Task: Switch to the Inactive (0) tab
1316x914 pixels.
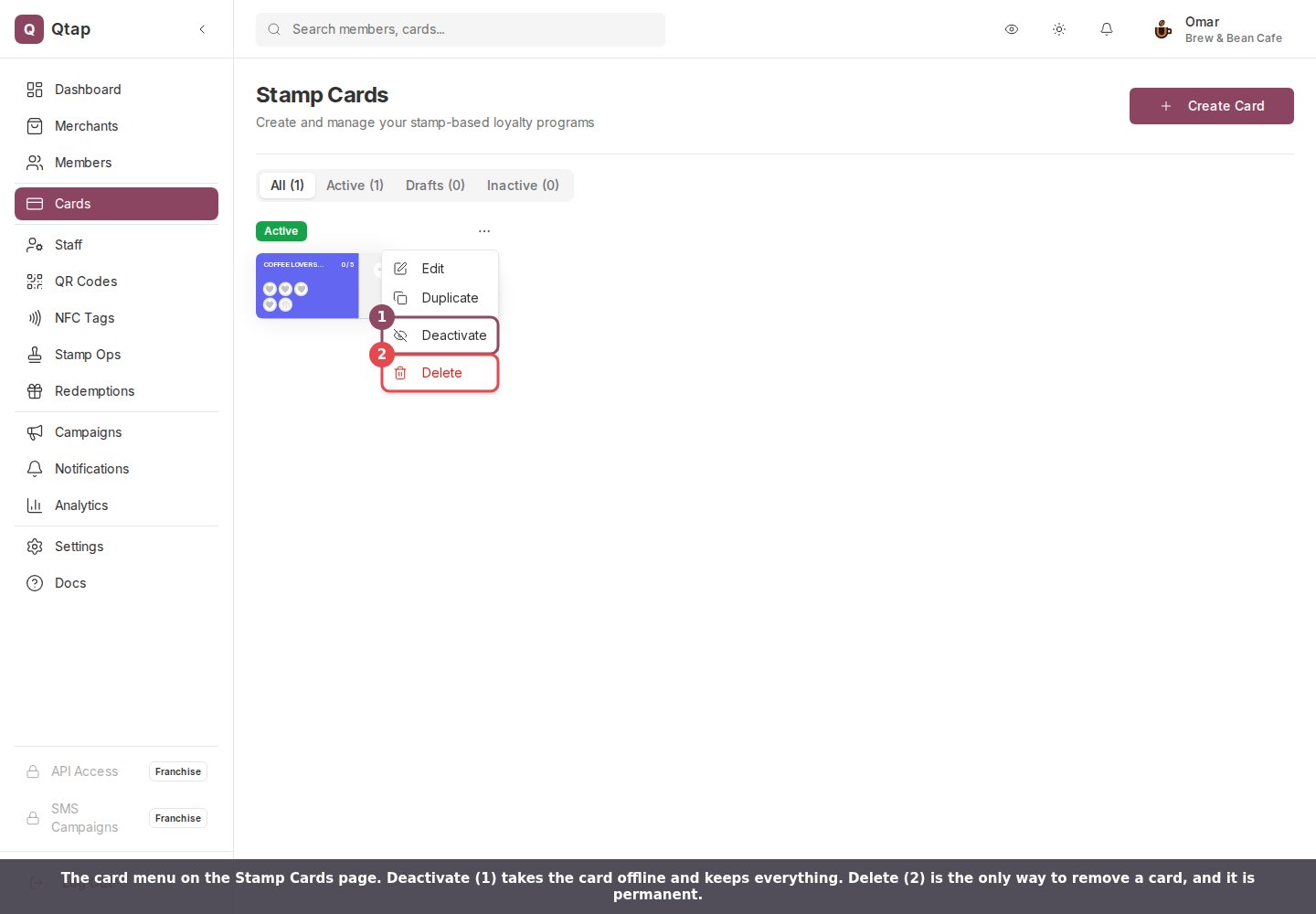Action: click(523, 186)
